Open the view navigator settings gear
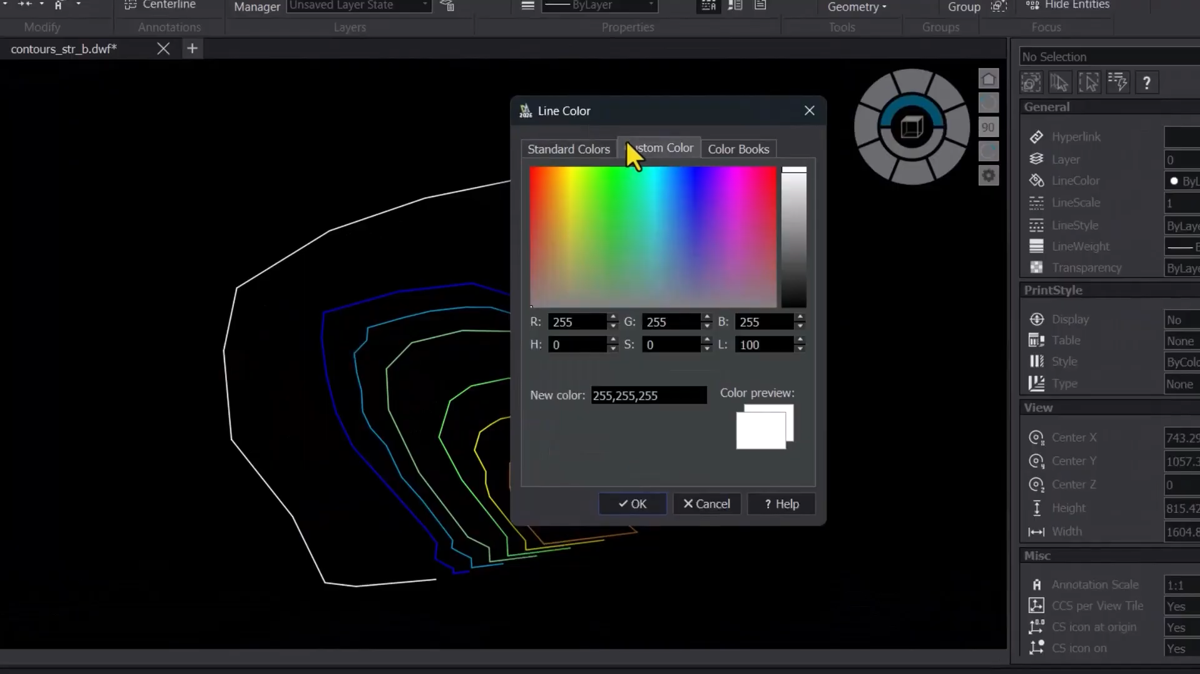The width and height of the screenshot is (1200, 674). point(988,176)
